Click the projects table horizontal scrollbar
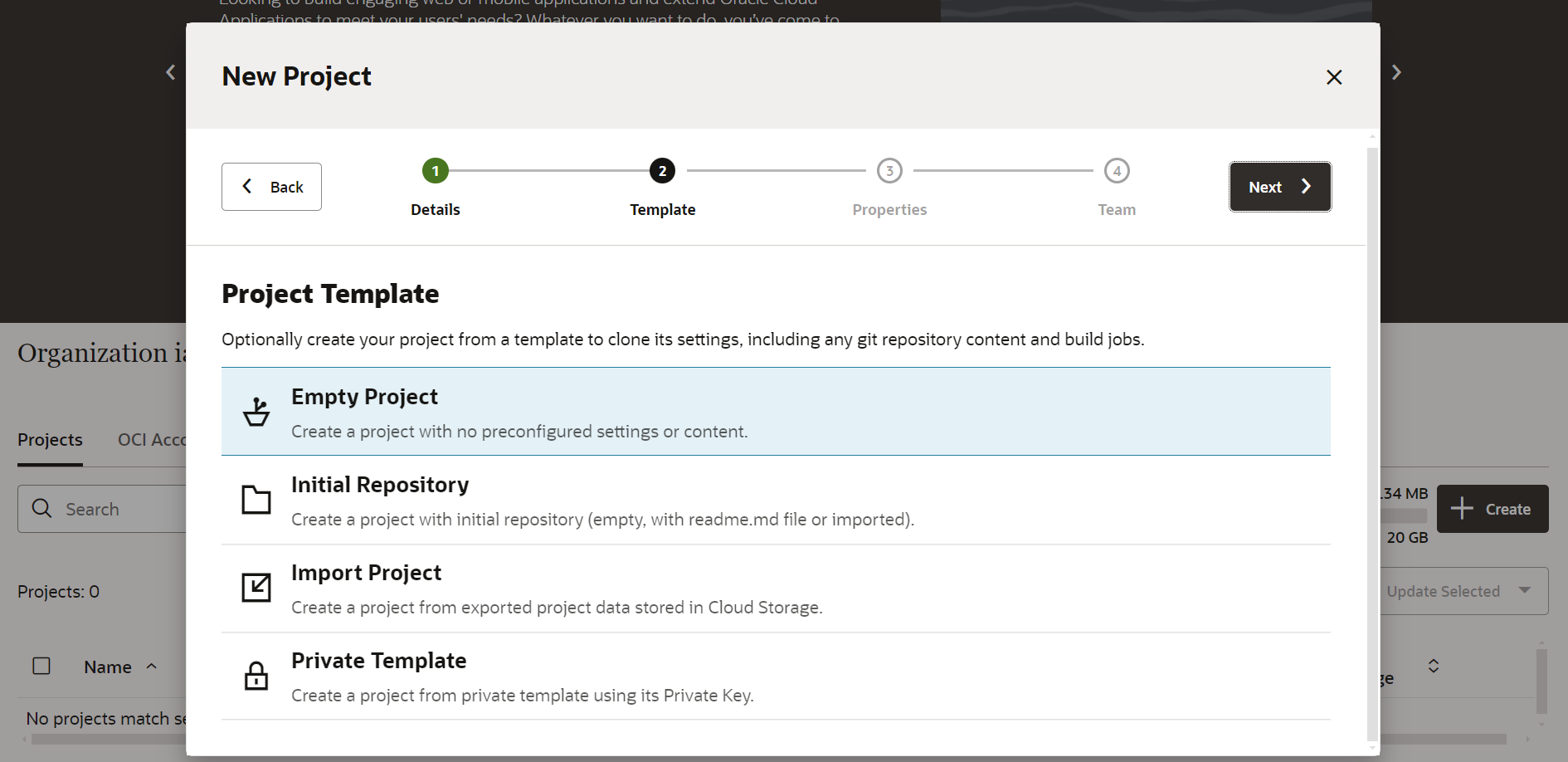Screen dimensions: 1568x762 [x=768, y=739]
